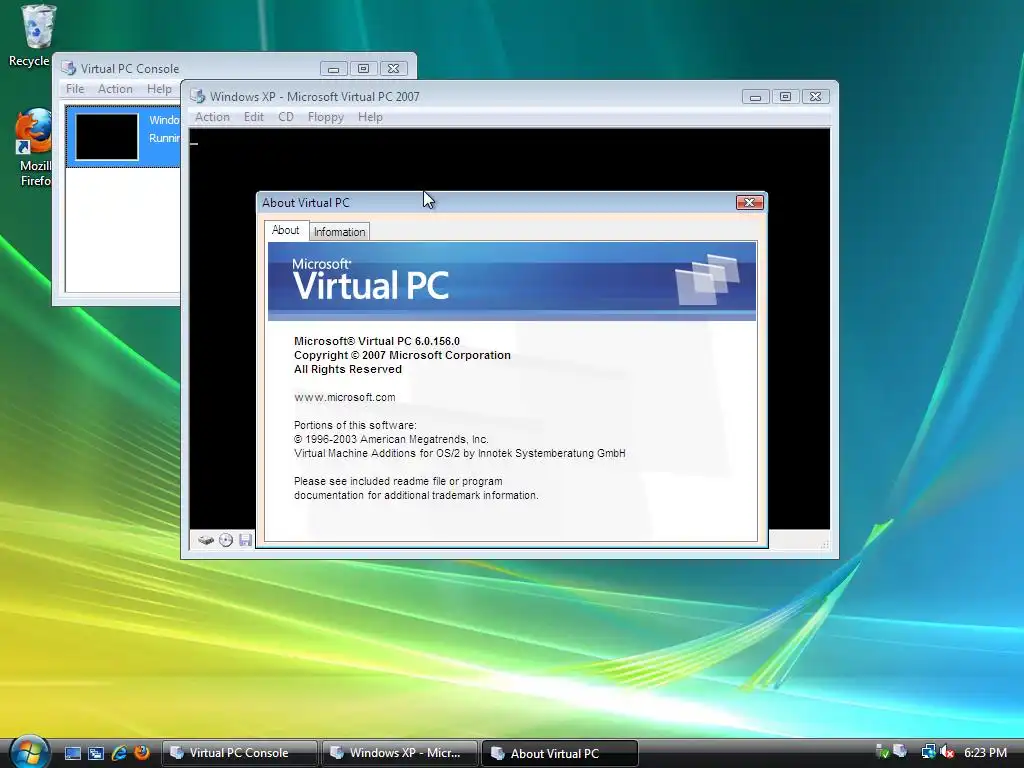Click the network tray icon
Screen dimensions: 1024x768
click(927, 752)
